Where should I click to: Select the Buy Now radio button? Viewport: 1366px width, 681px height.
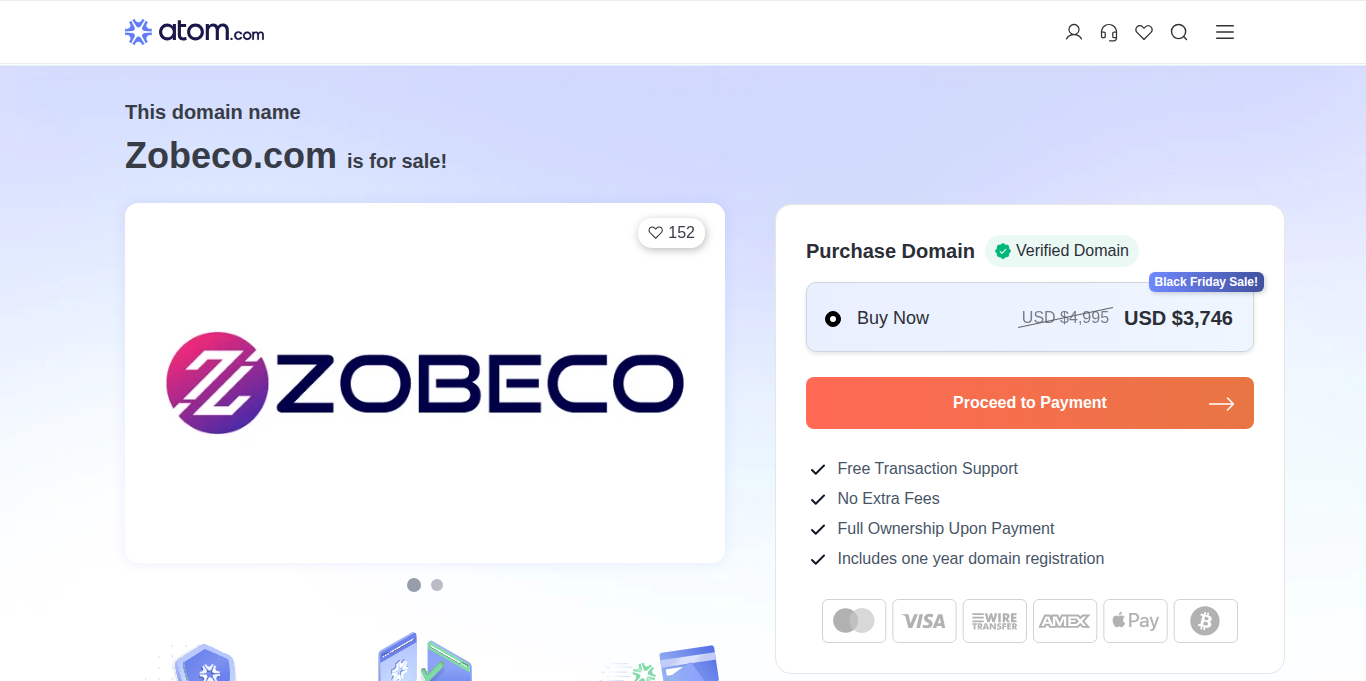pos(833,319)
